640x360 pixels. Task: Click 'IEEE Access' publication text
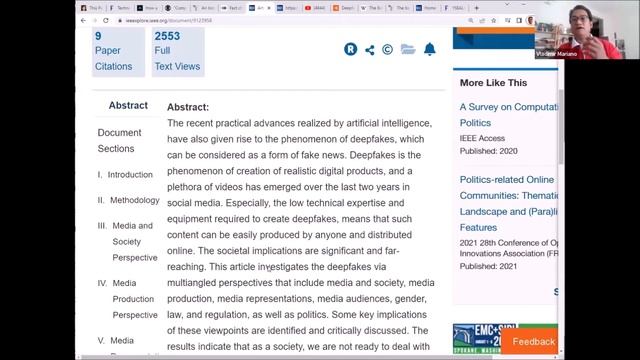pyautogui.click(x=482, y=138)
